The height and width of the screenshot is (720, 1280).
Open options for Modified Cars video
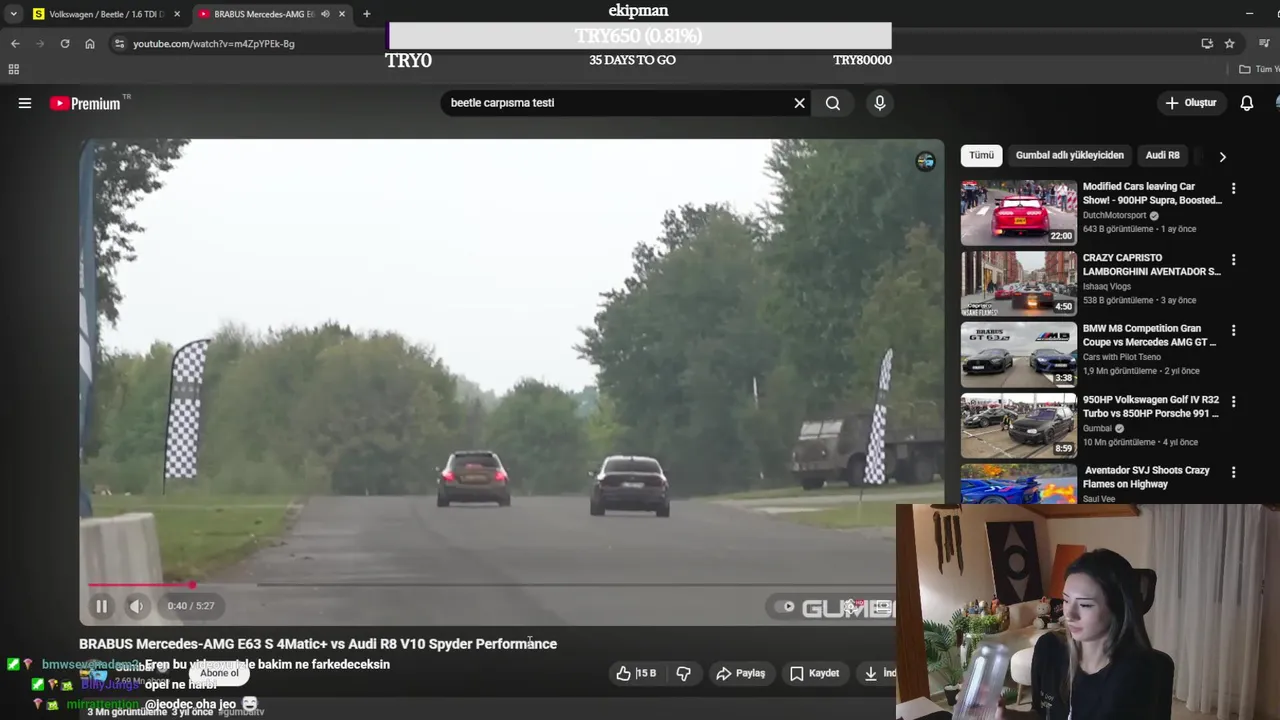point(1233,188)
